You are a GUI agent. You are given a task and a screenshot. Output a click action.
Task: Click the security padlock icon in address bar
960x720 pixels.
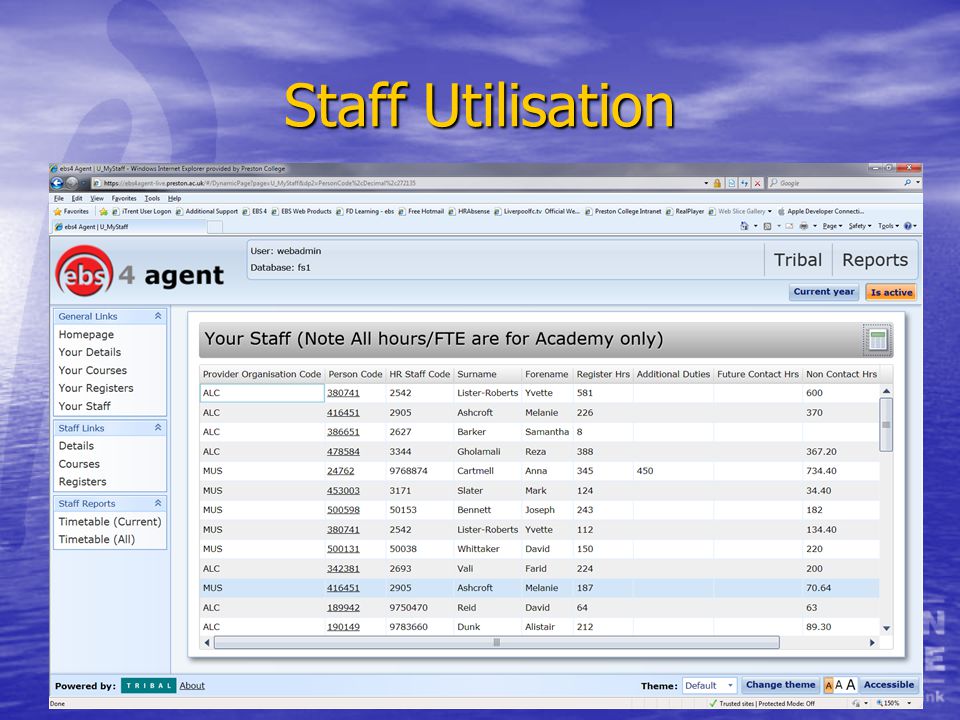coord(718,183)
